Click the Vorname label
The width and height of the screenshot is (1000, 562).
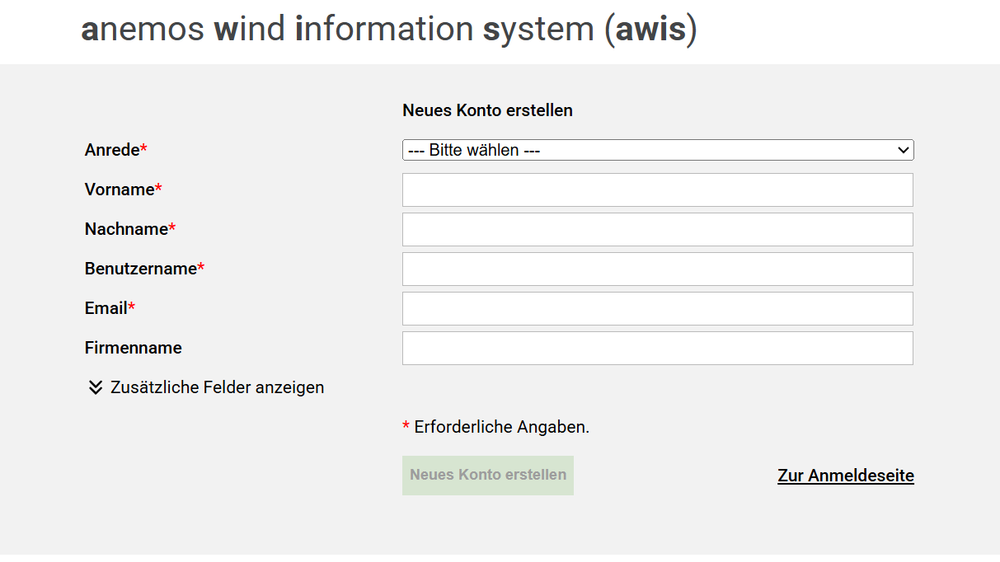click(124, 189)
